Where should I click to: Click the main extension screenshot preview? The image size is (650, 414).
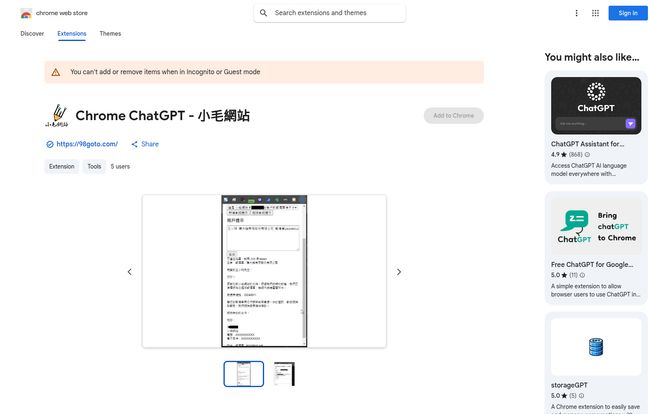coord(264,271)
